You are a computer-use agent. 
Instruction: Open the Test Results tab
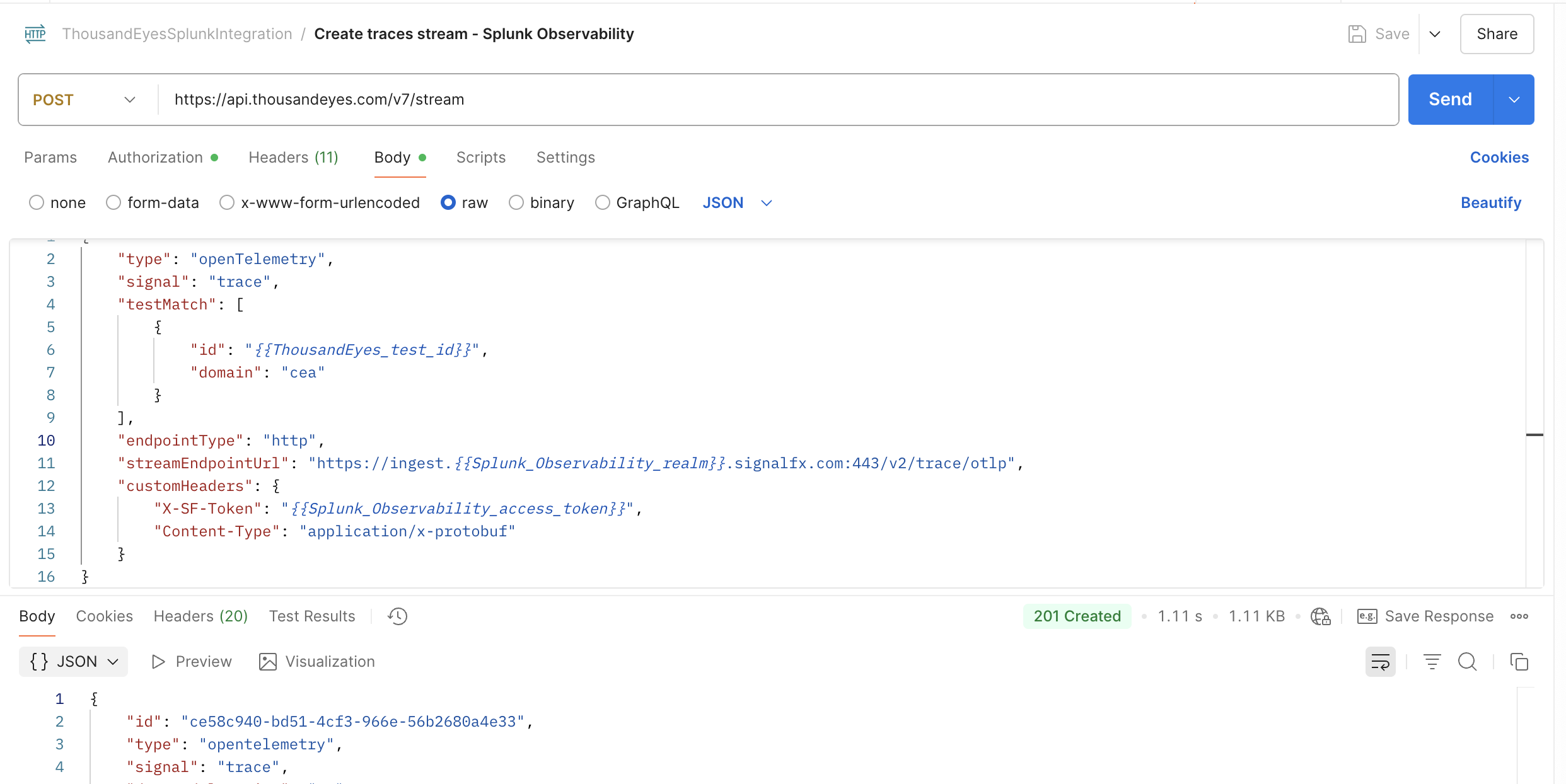point(312,616)
